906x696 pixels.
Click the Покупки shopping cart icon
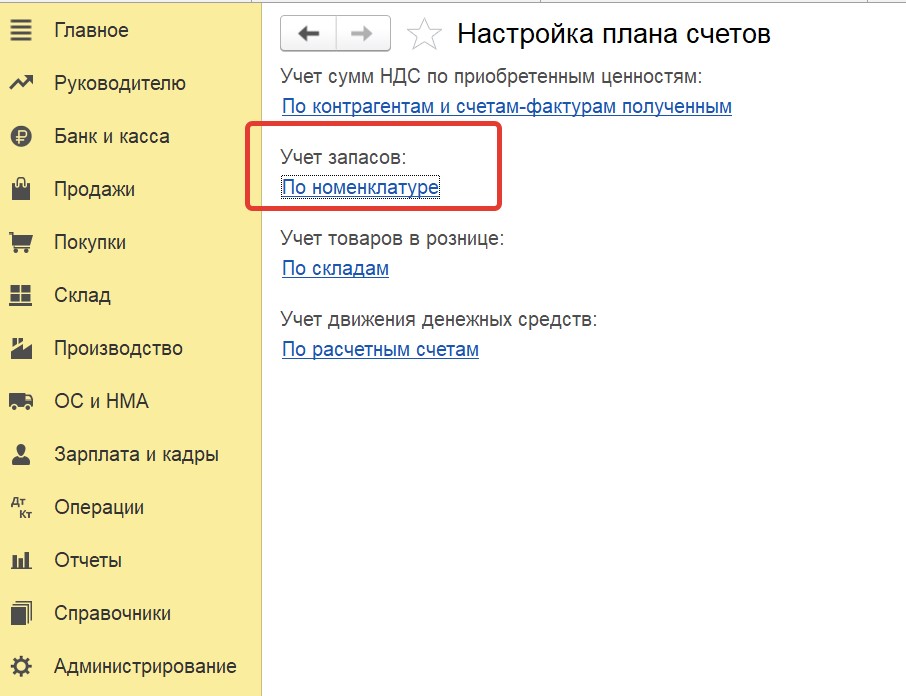(x=21, y=242)
